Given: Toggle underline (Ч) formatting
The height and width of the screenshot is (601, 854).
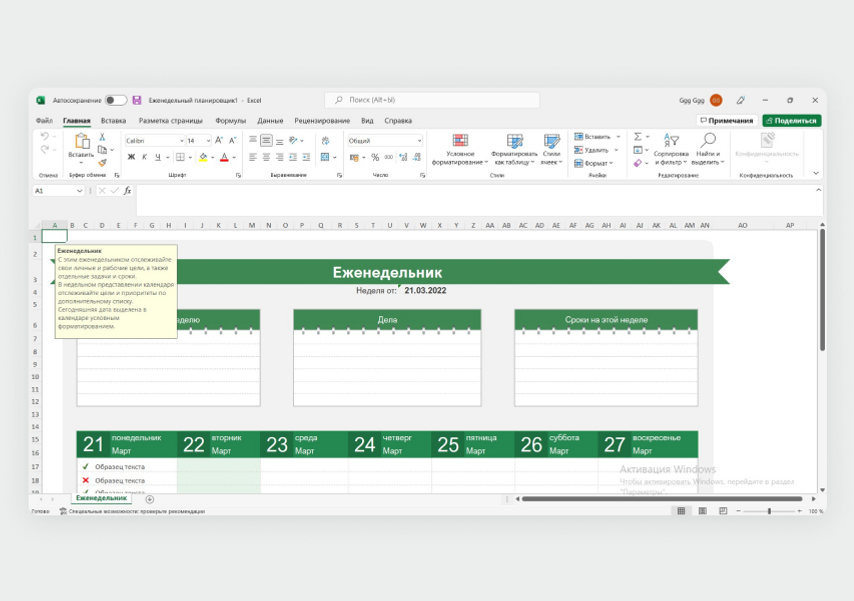Looking at the screenshot, I should (x=158, y=157).
